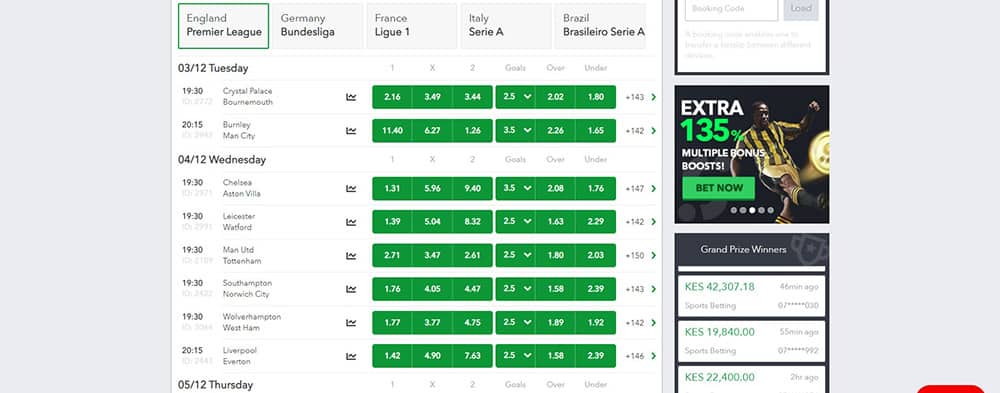Pick Man City win odds 1.26
The height and width of the screenshot is (393, 1000).
point(473,131)
